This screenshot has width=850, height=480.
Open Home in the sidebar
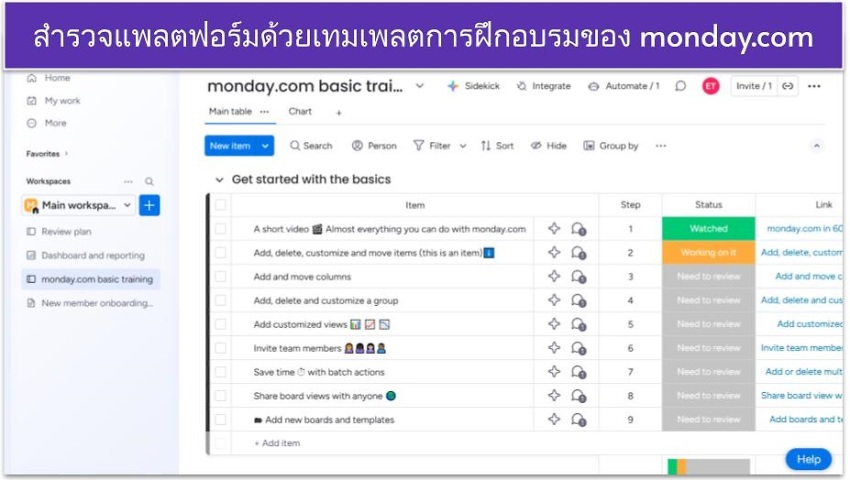[49, 78]
